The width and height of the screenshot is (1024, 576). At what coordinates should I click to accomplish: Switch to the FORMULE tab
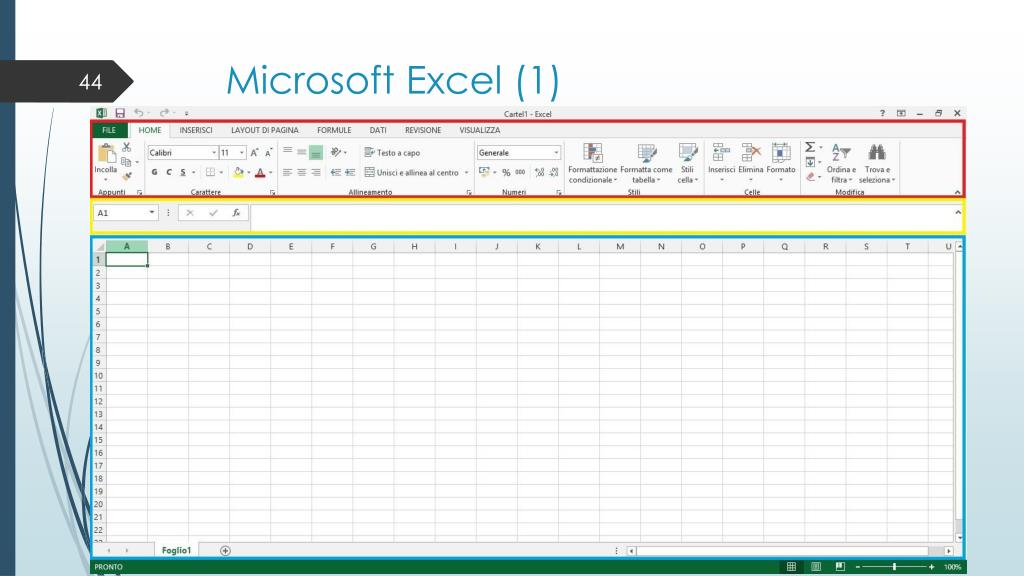tap(334, 130)
